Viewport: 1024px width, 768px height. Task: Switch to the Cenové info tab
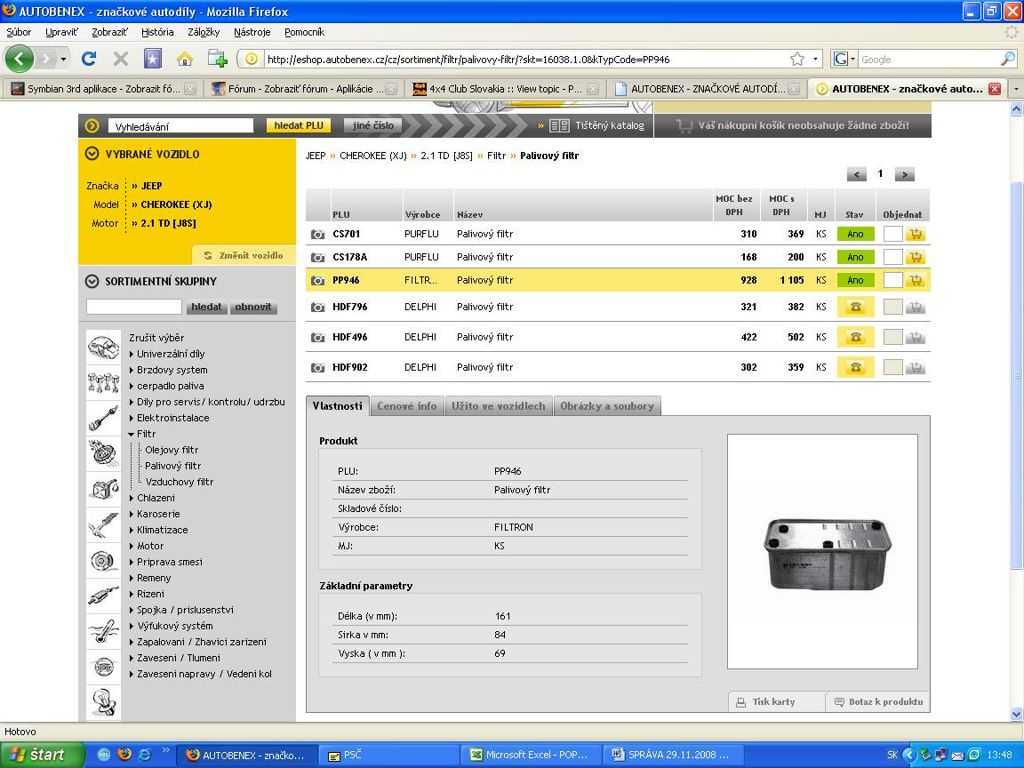click(406, 406)
